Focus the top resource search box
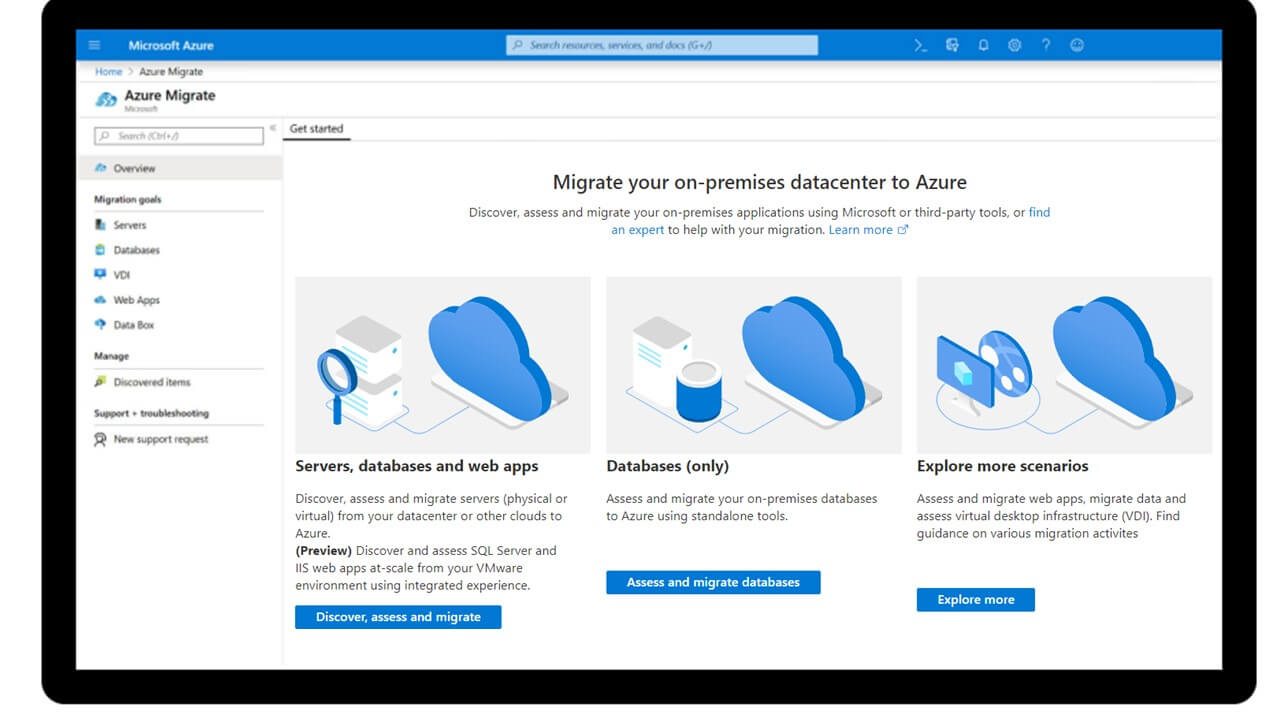This screenshot has width=1280, height=720. coord(661,45)
